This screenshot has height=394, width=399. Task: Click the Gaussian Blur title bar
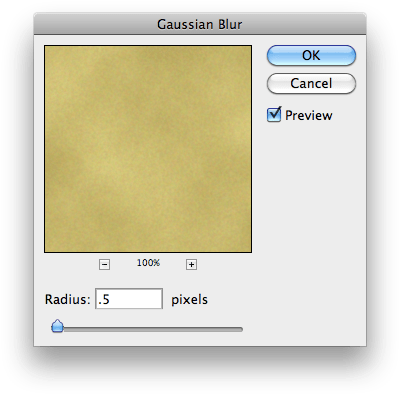(x=200, y=24)
